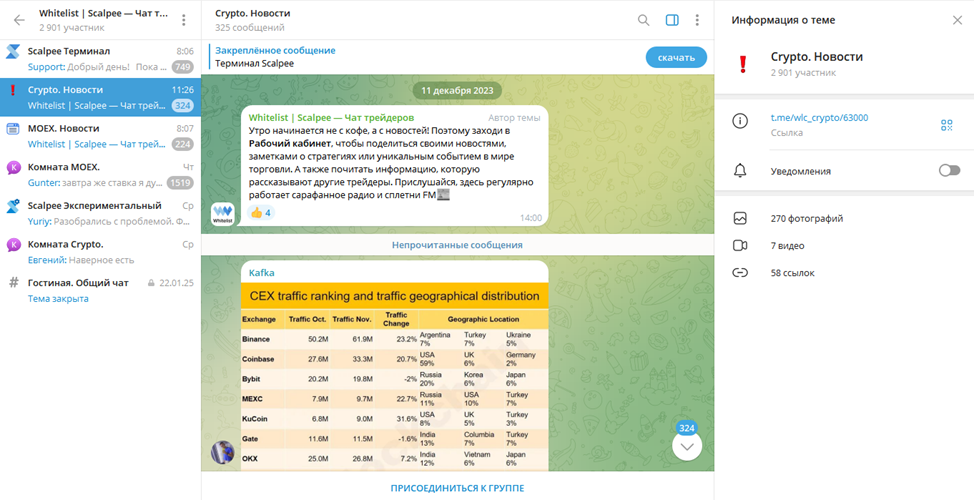The image size is (974, 500).
Task: Click the Whitelist avatar beside the message
Action: coord(222,214)
